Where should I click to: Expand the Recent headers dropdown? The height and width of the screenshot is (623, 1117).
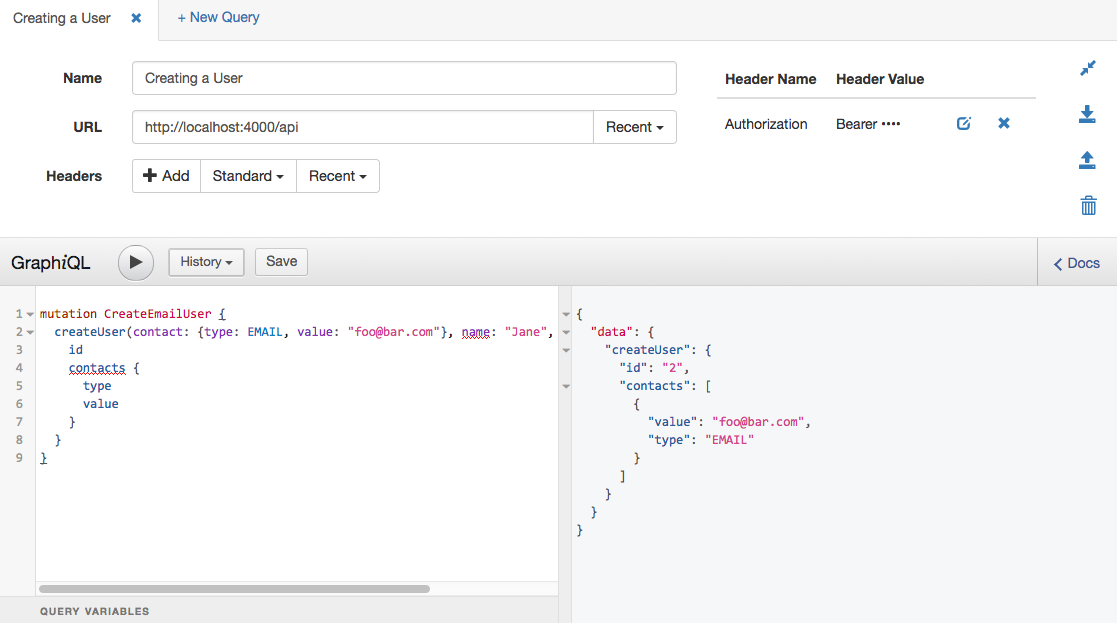[x=337, y=176]
